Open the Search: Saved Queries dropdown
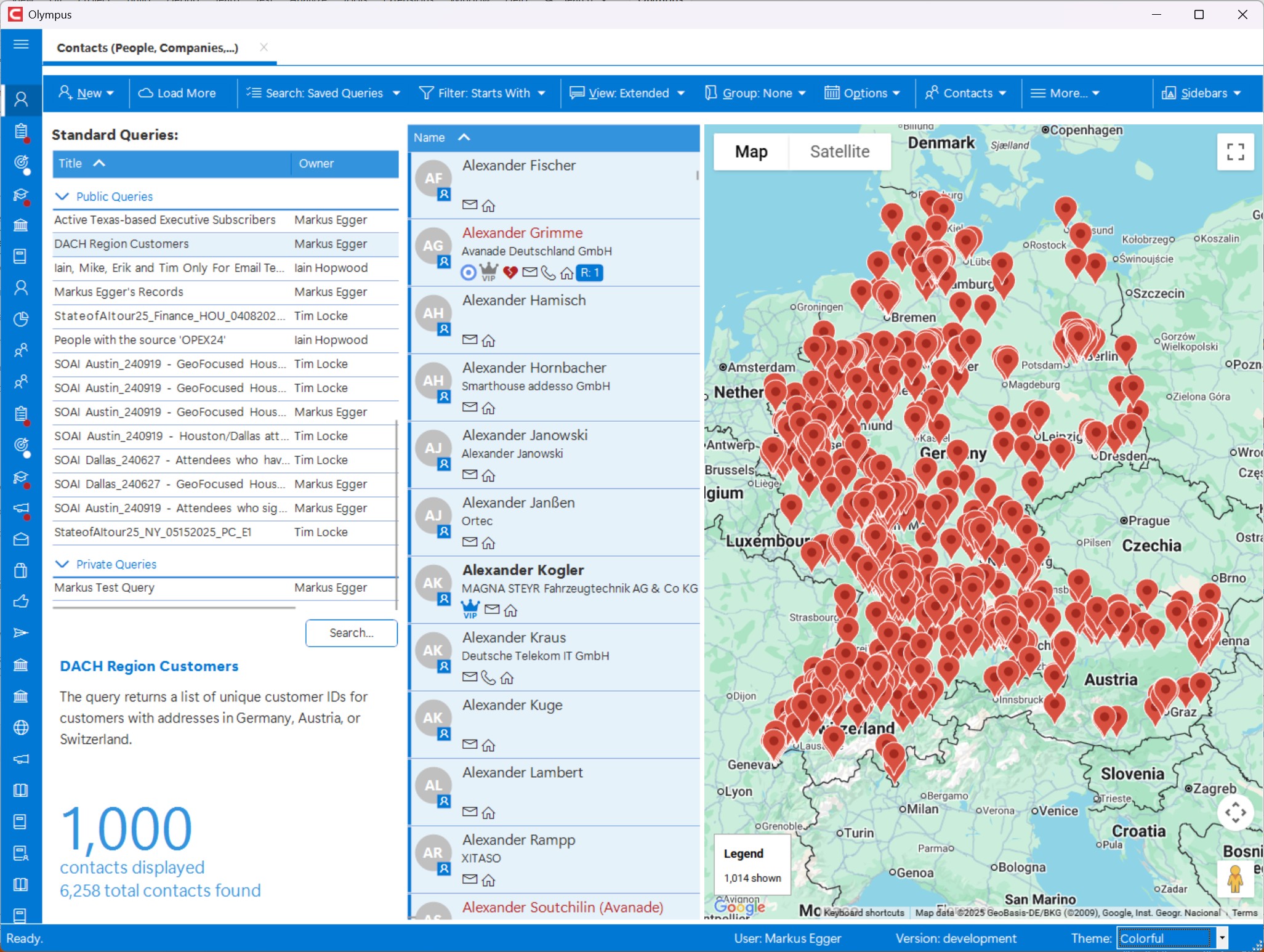This screenshot has height=952, width=1264. [x=323, y=93]
